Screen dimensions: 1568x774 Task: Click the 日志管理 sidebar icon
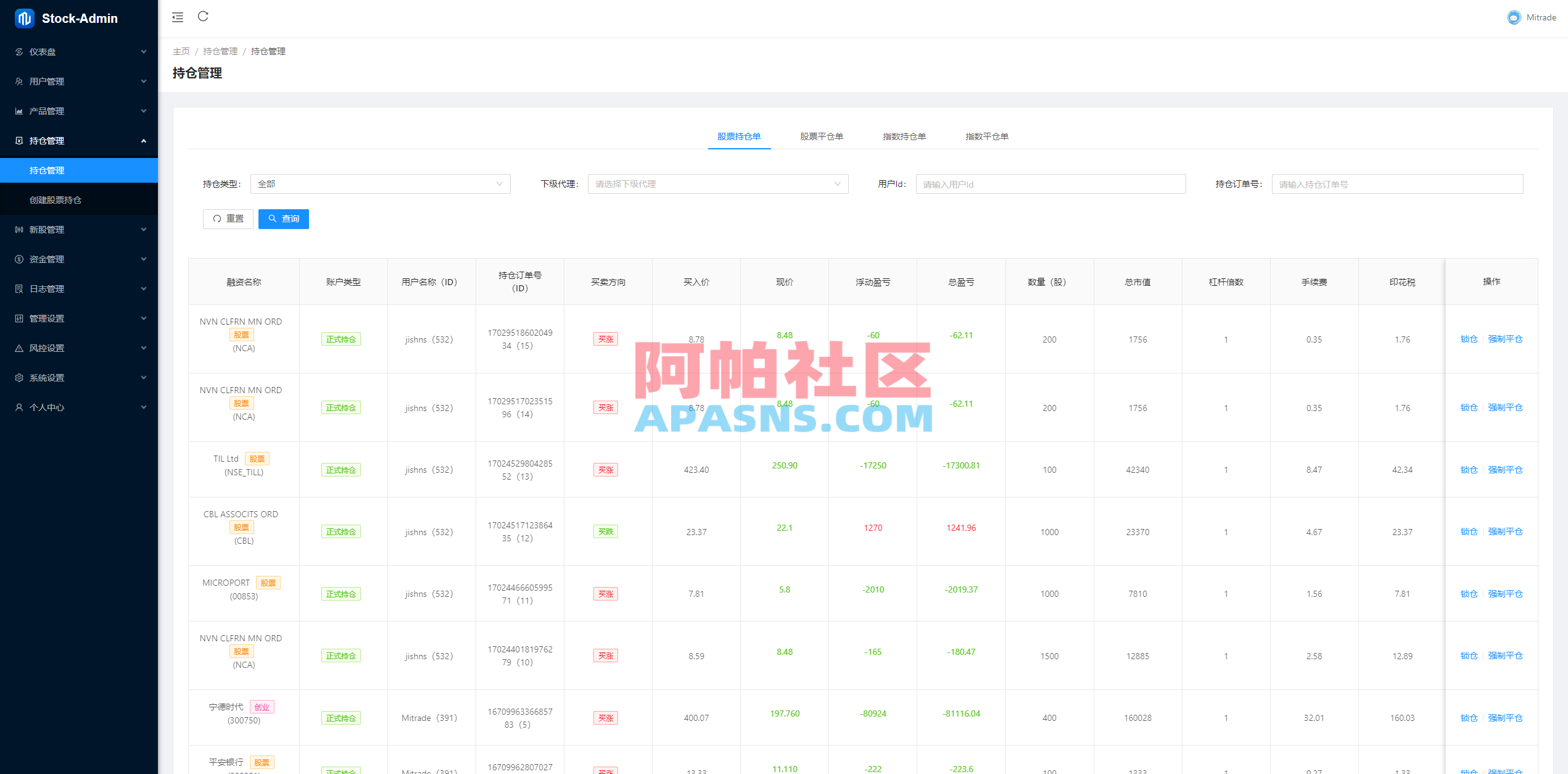(19, 288)
